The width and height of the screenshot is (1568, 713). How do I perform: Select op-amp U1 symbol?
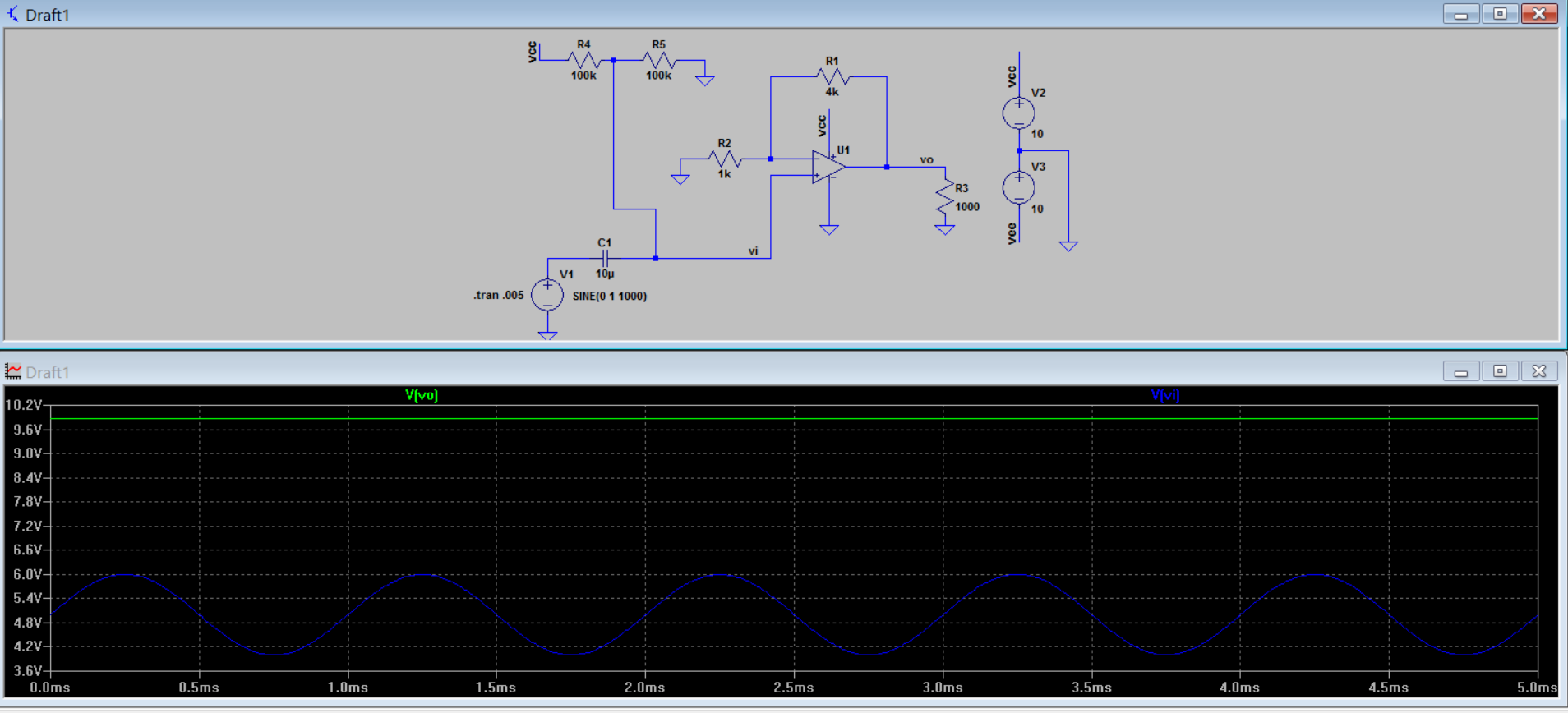828,167
